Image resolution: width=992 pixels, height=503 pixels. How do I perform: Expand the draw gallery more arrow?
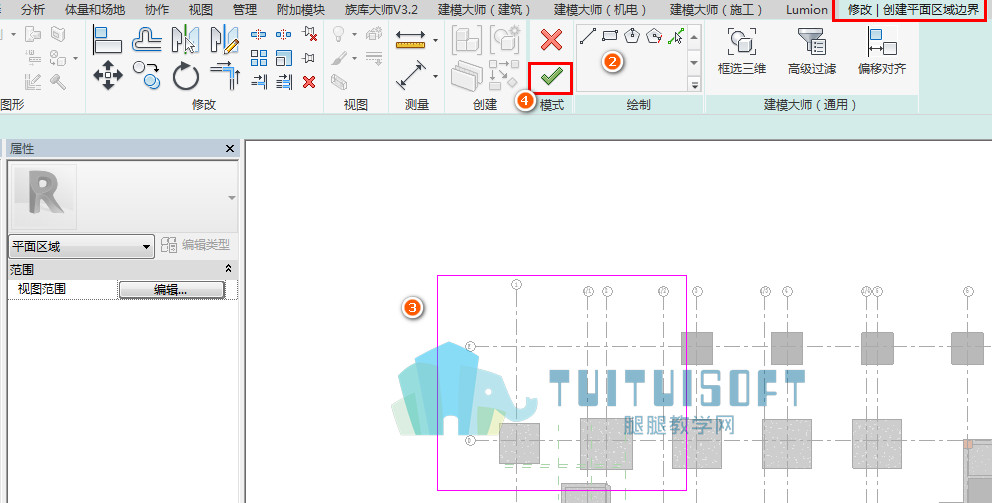coord(694,84)
